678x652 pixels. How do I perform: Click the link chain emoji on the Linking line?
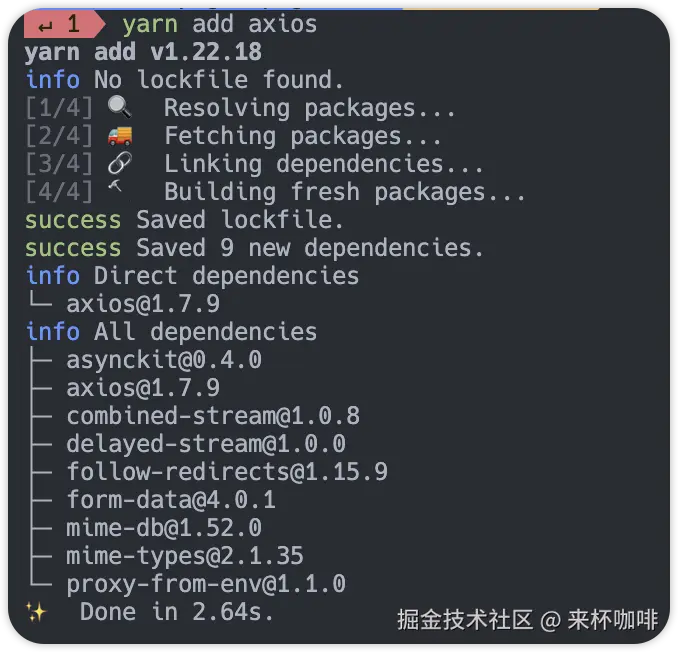coord(119,163)
